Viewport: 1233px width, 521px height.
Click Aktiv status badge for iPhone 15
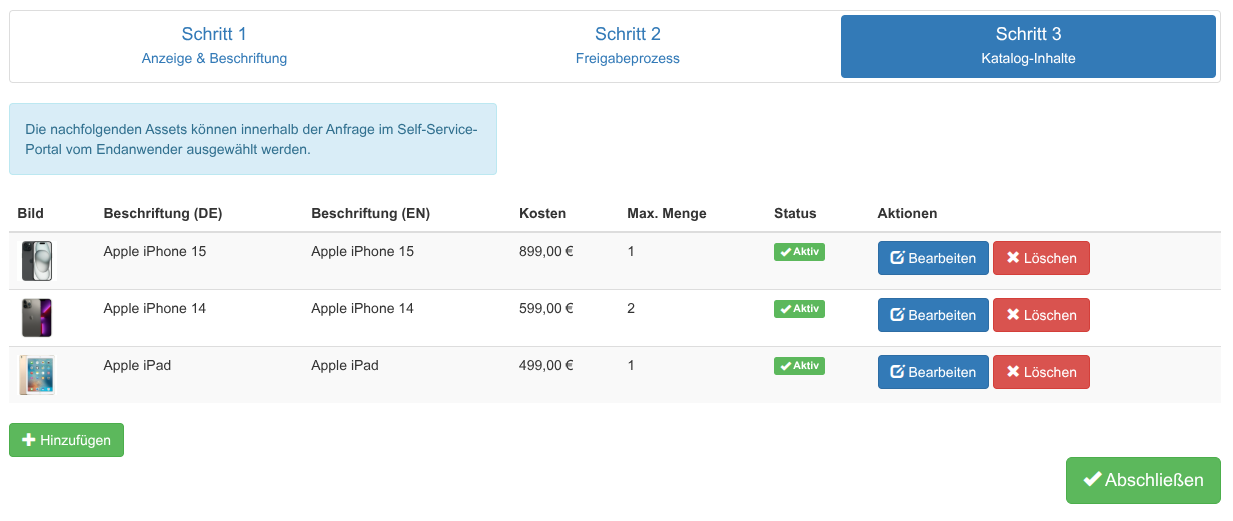[x=799, y=252]
